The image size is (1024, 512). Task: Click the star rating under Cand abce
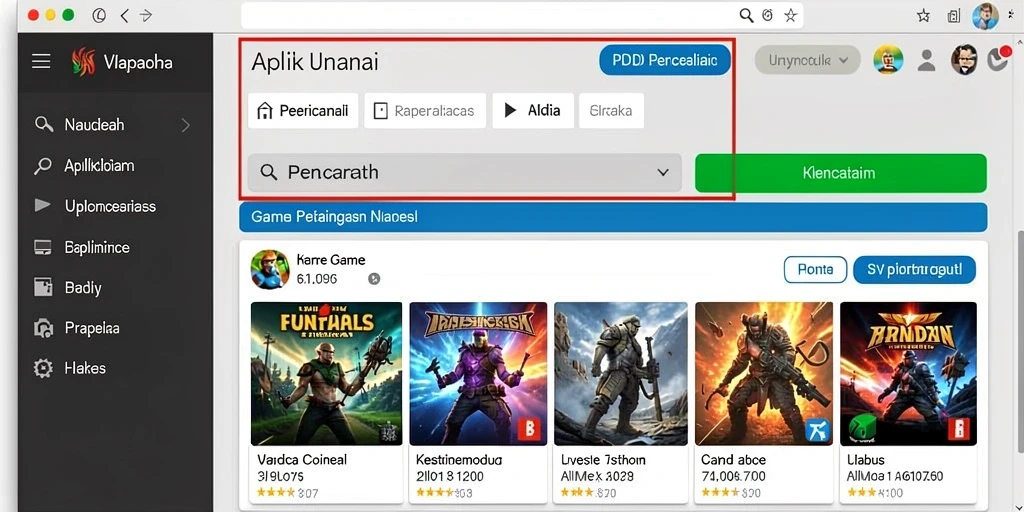tap(719, 492)
